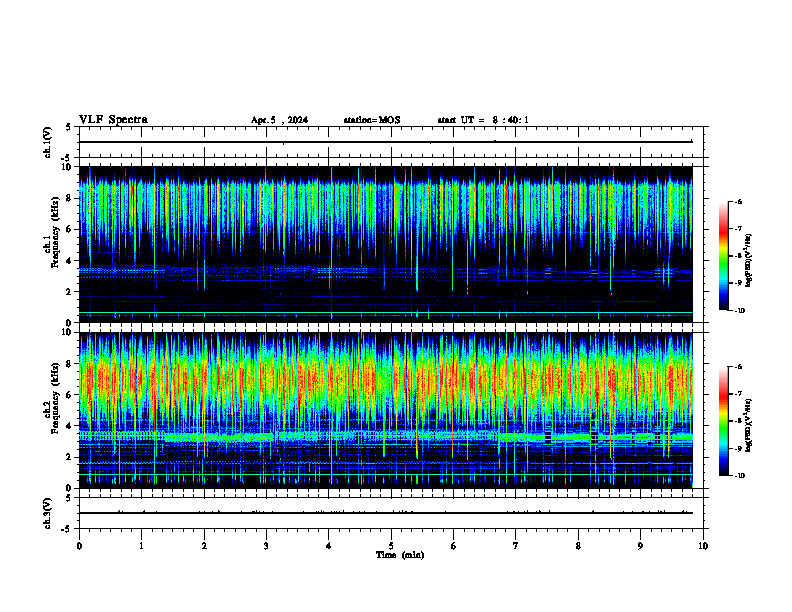
Task: Click time axis tick label "2"
Action: 204,546
